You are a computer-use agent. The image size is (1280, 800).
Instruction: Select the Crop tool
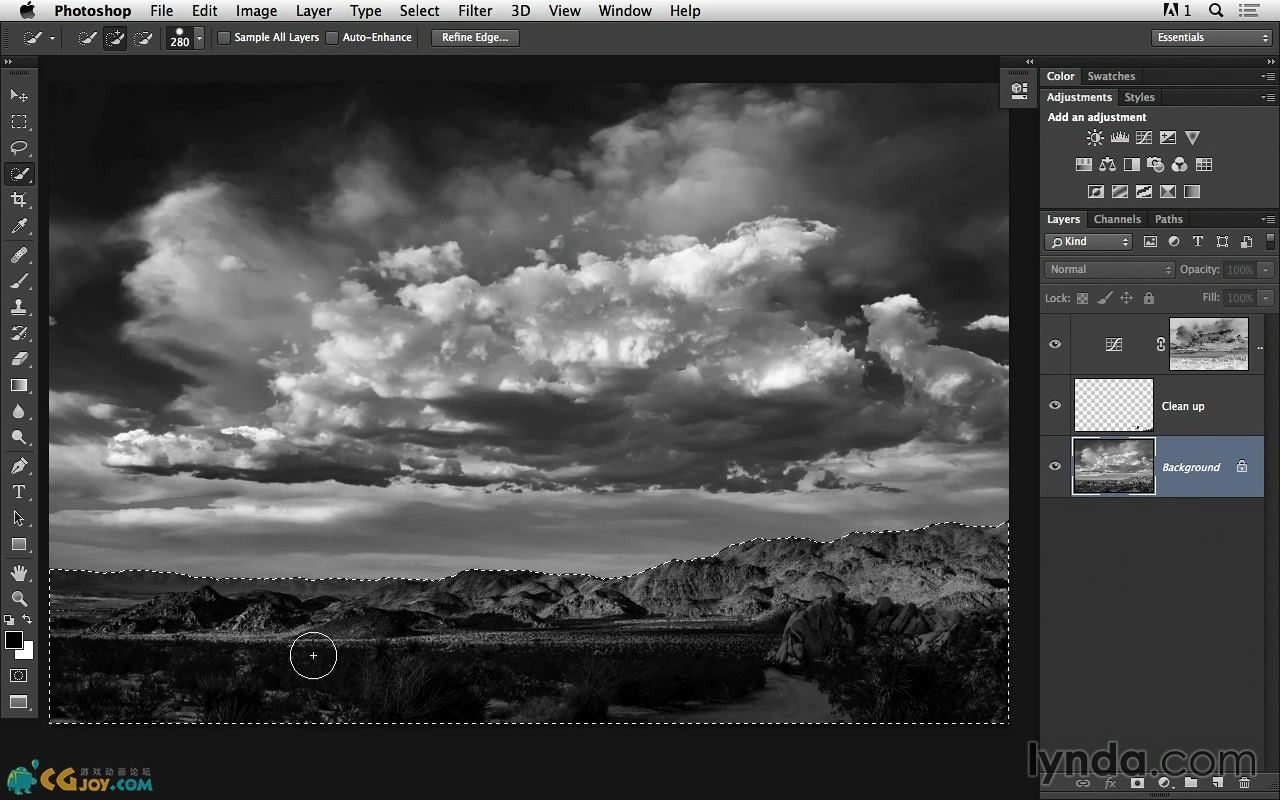click(19, 201)
